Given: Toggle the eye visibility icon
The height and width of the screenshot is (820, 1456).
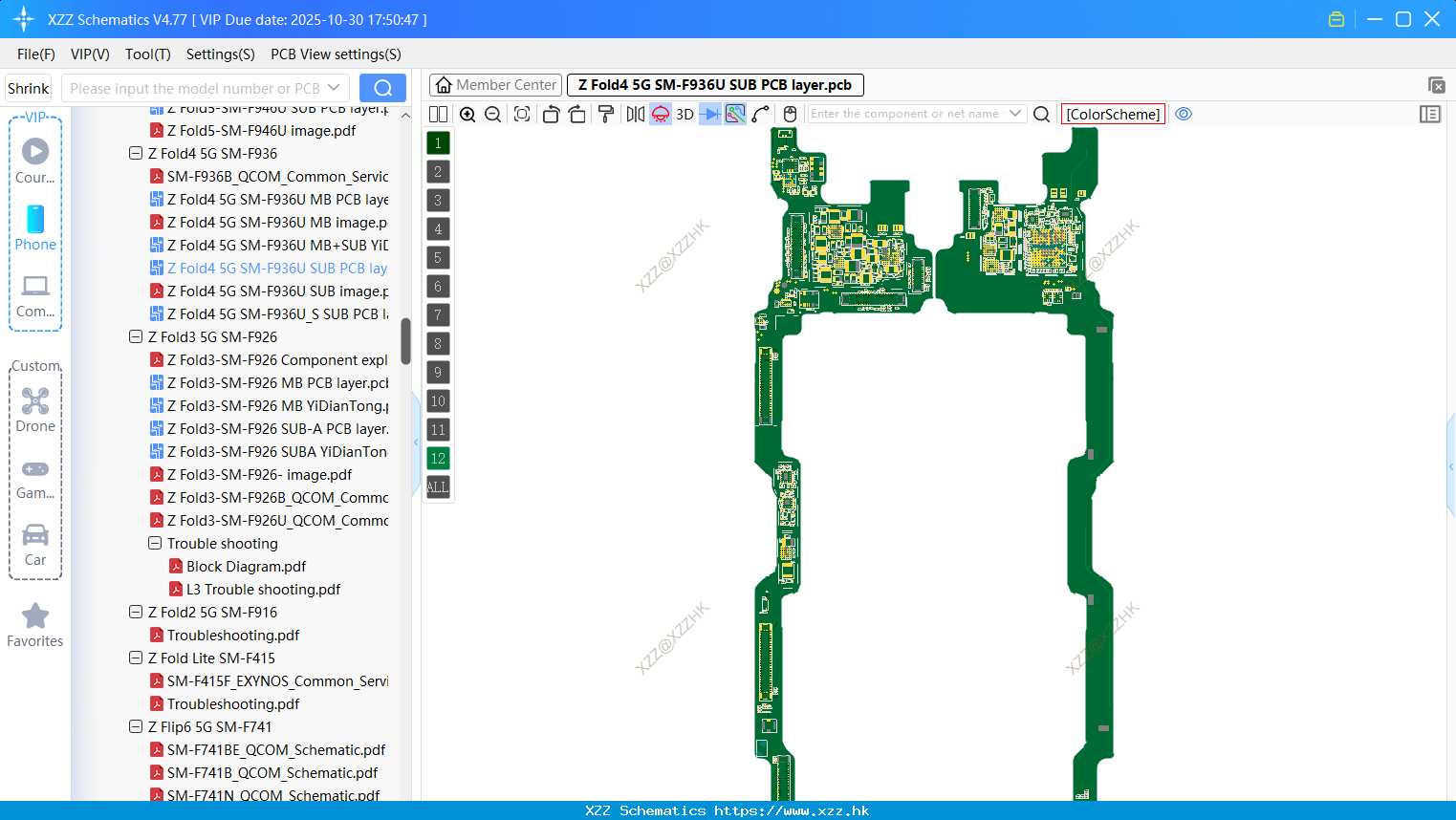Looking at the screenshot, I should (x=1184, y=114).
